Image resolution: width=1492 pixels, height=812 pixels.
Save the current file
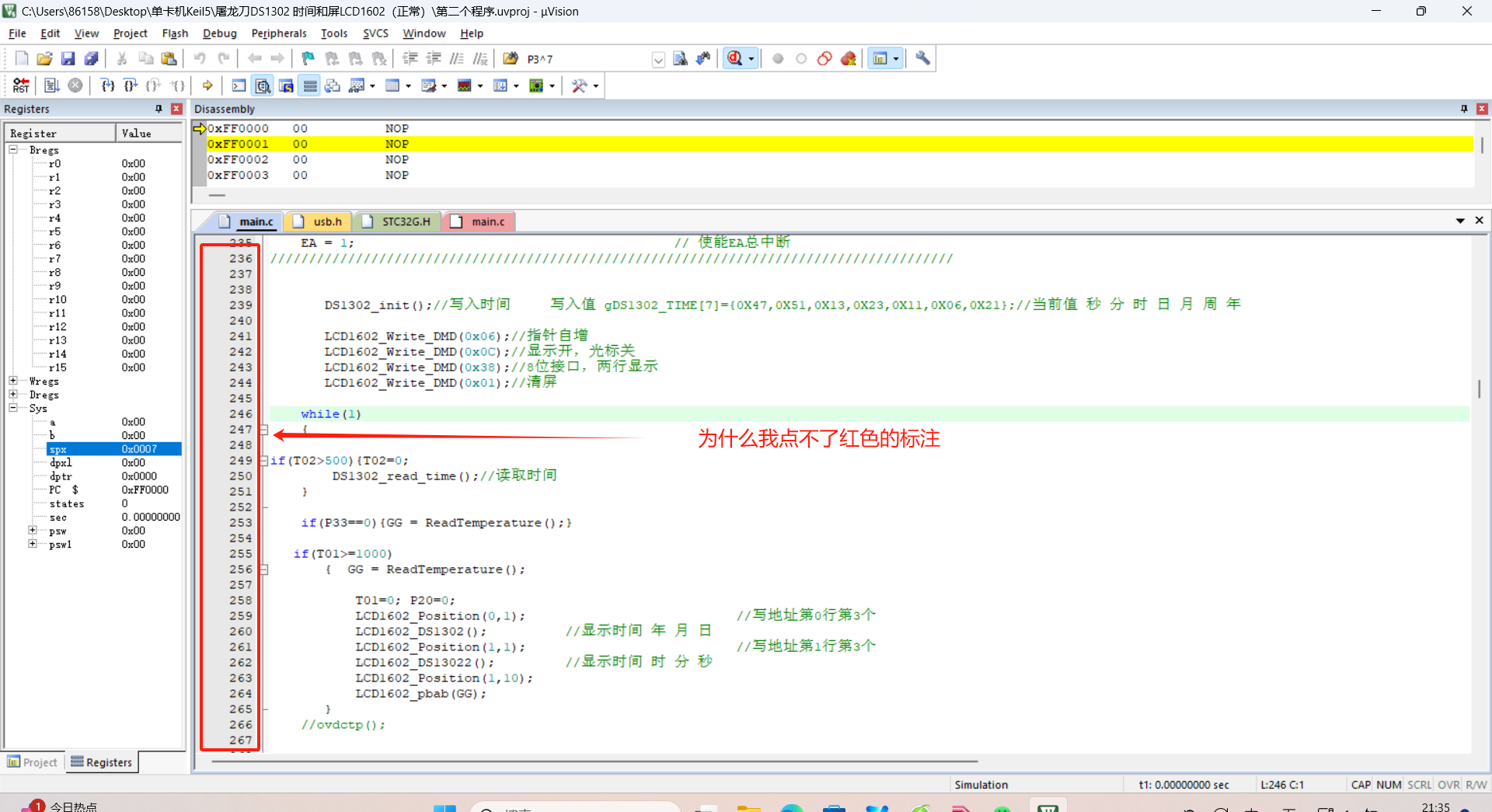tap(68, 58)
